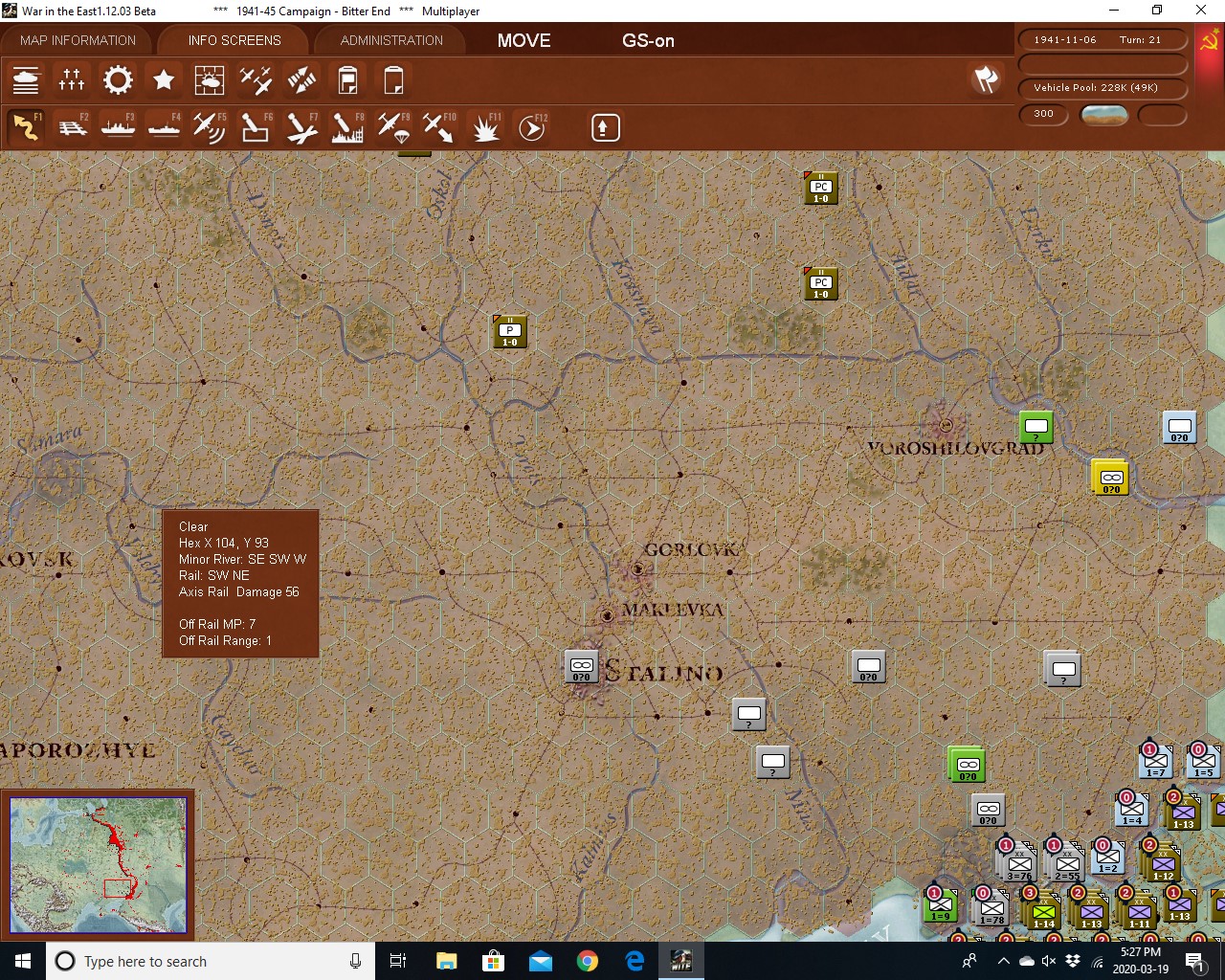Select the uppermost PC 1-0 unit counter
This screenshot has height=980, width=1225.
coord(821,188)
